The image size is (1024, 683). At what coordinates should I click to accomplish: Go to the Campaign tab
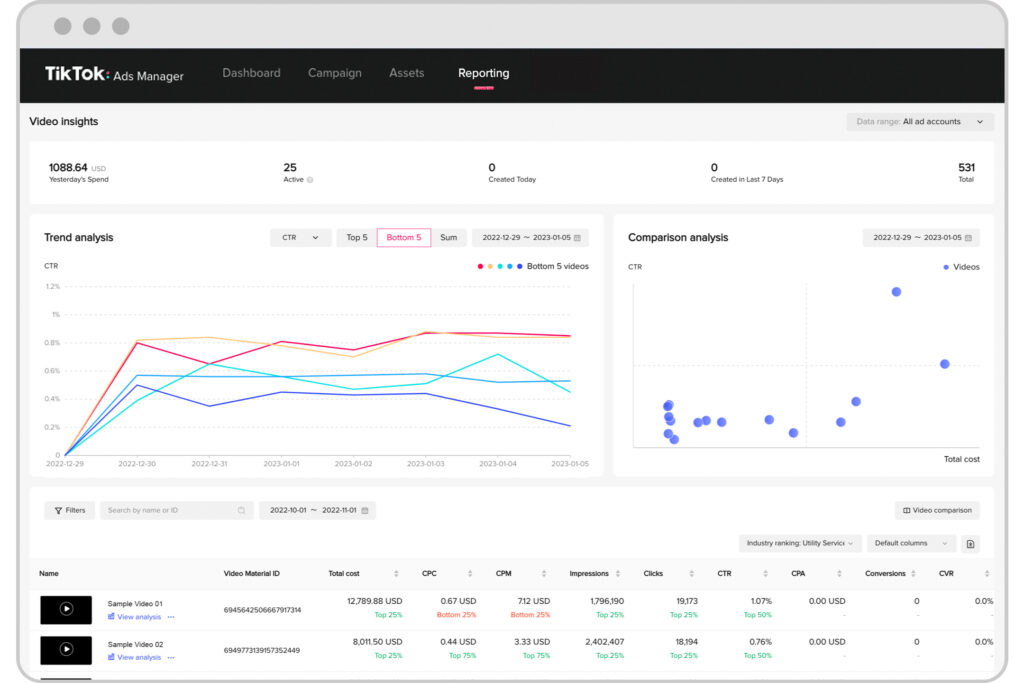click(x=335, y=73)
